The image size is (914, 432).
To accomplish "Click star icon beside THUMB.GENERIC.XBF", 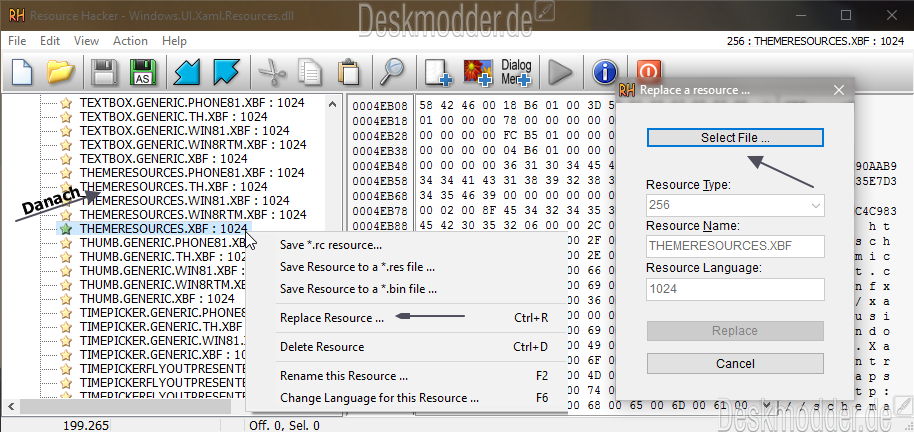I will [x=66, y=299].
